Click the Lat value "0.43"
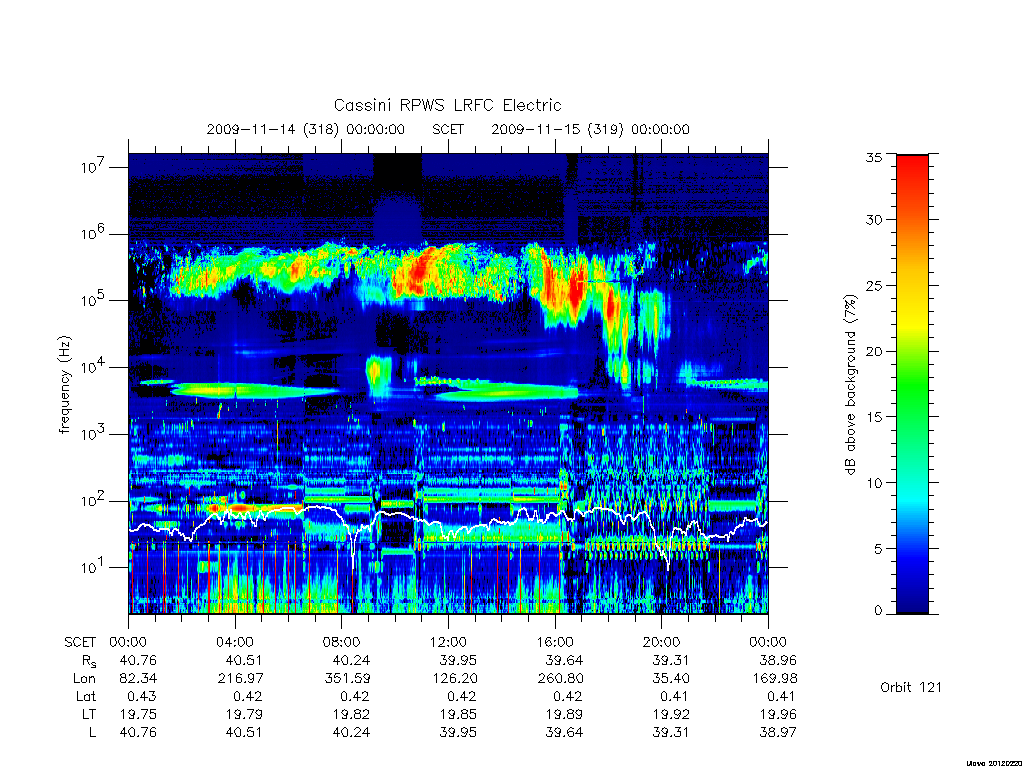Screen dimensions: 1024x768 pos(143,696)
